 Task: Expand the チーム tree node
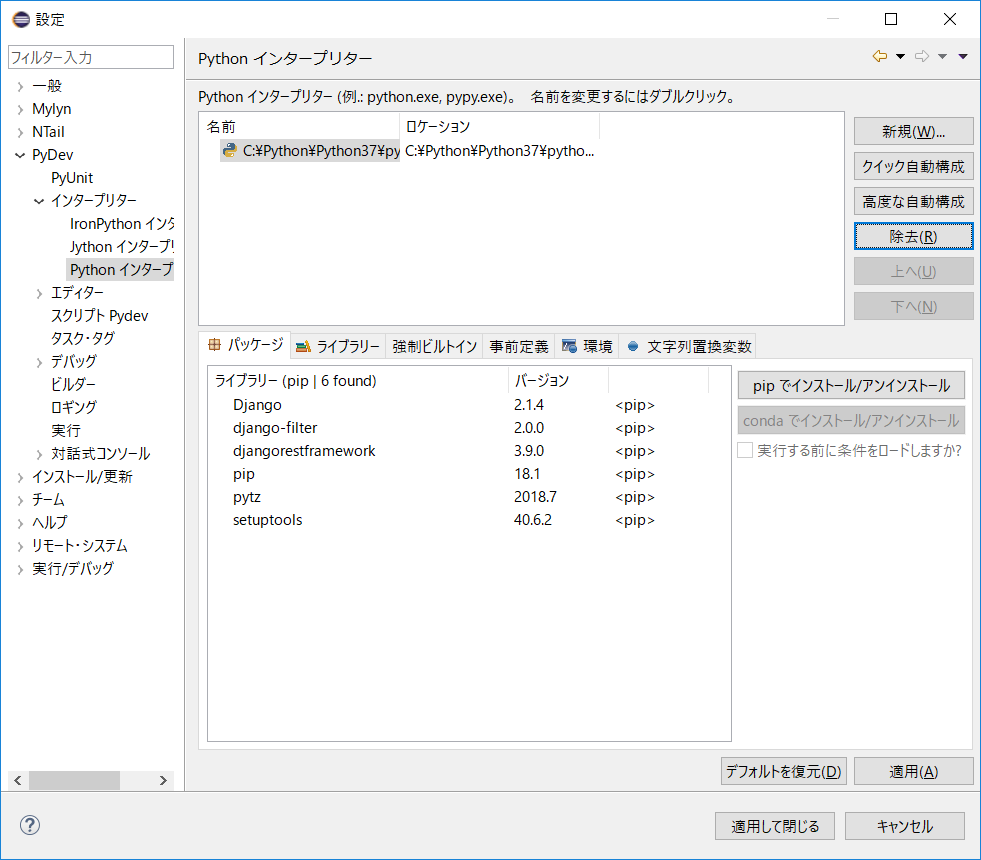pos(20,500)
